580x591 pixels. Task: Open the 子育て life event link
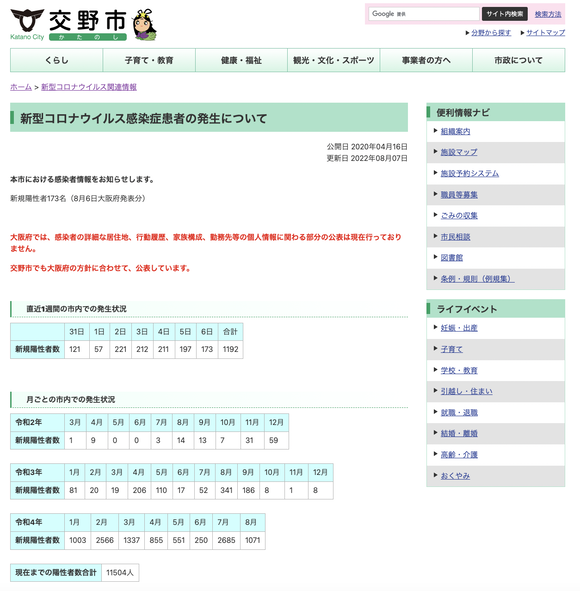pos(451,349)
